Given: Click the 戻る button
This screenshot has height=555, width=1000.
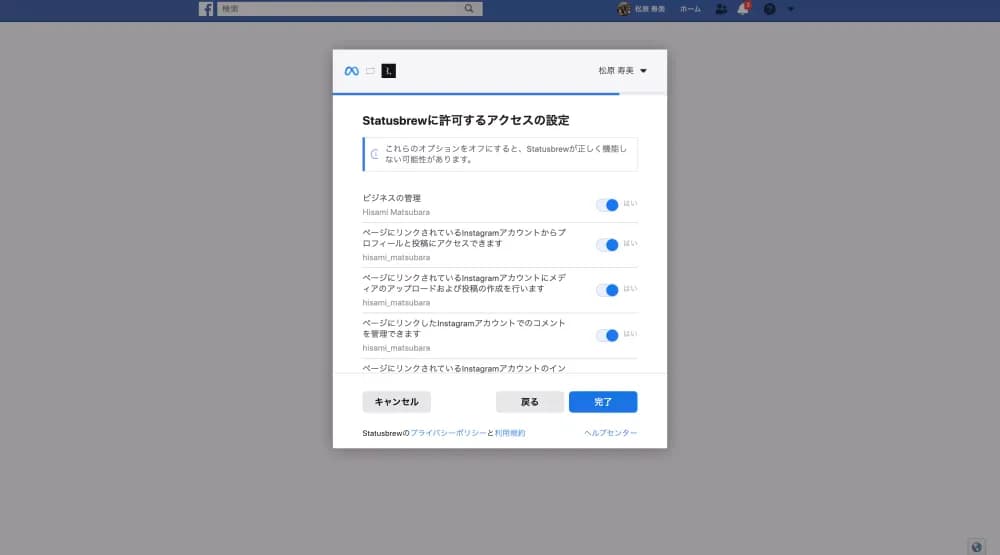Looking at the screenshot, I should 529,402.
